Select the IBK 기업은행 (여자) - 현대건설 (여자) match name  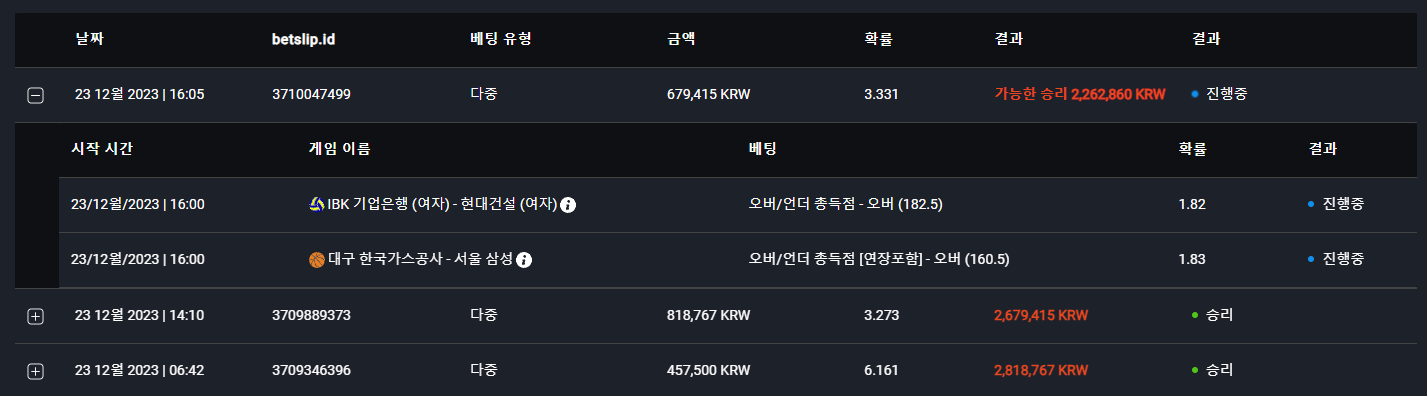[x=442, y=205]
